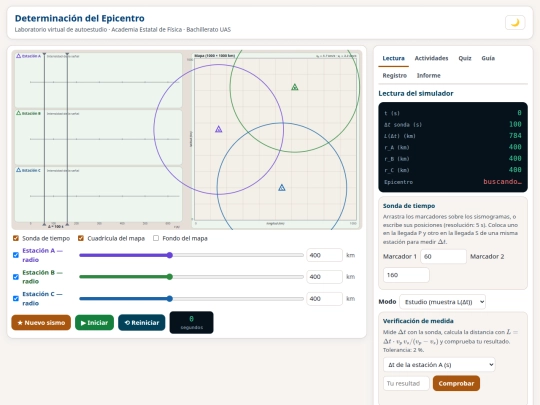Open the Guía tab
540x405 pixels.
click(x=488, y=58)
